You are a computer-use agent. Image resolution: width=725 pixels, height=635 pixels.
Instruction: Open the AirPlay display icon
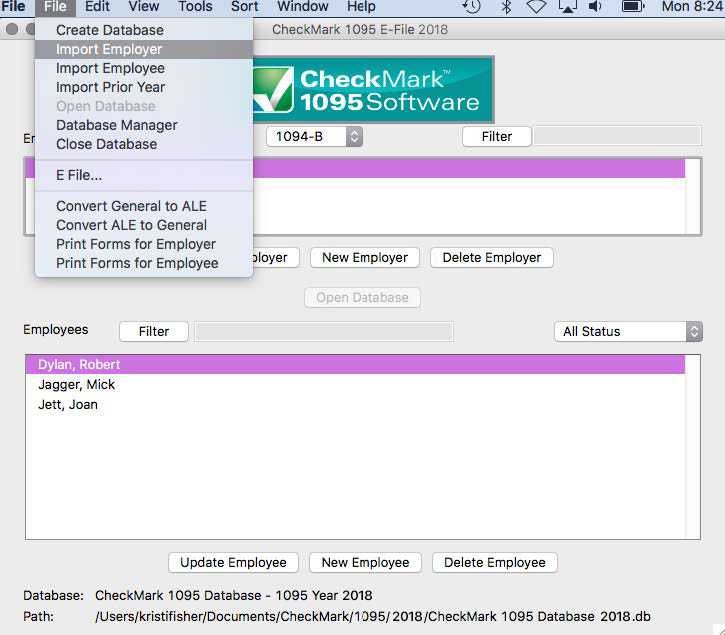(567, 7)
